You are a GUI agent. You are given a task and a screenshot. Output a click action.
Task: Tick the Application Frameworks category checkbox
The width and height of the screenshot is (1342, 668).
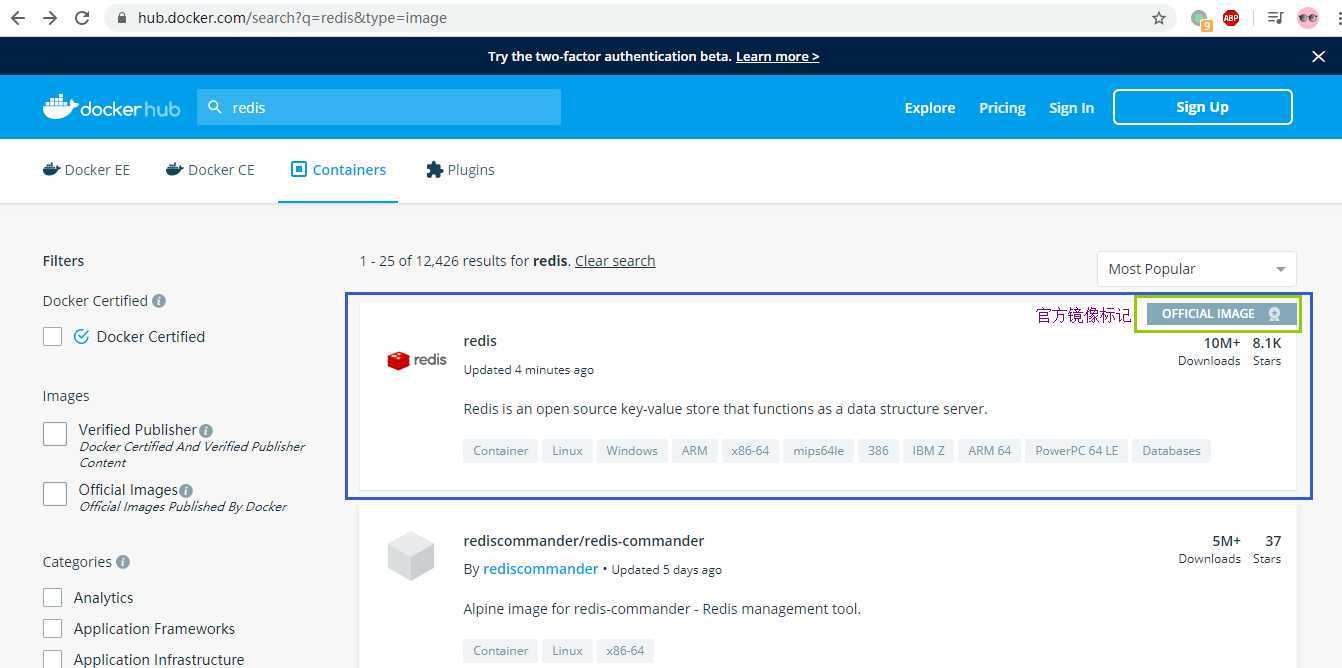click(x=53, y=629)
